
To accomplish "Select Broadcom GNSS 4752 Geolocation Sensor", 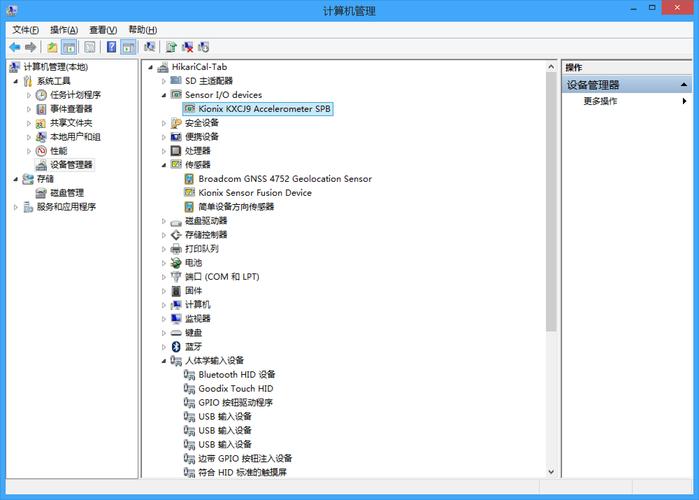I will click(284, 179).
